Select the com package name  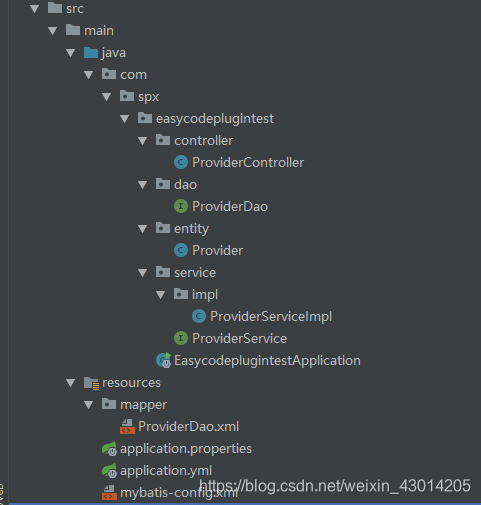pos(133,75)
